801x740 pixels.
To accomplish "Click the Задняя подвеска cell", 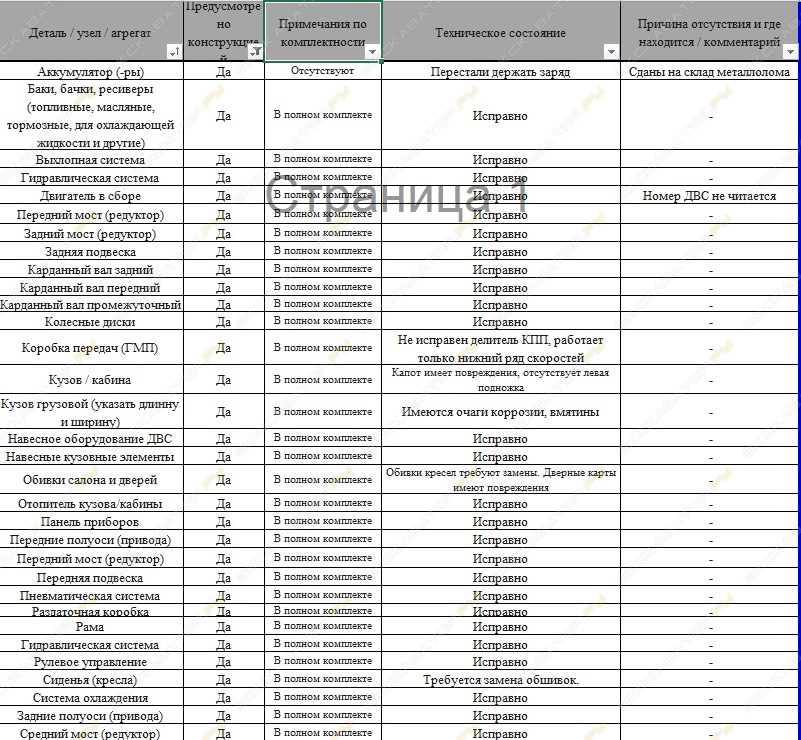I will point(91,252).
